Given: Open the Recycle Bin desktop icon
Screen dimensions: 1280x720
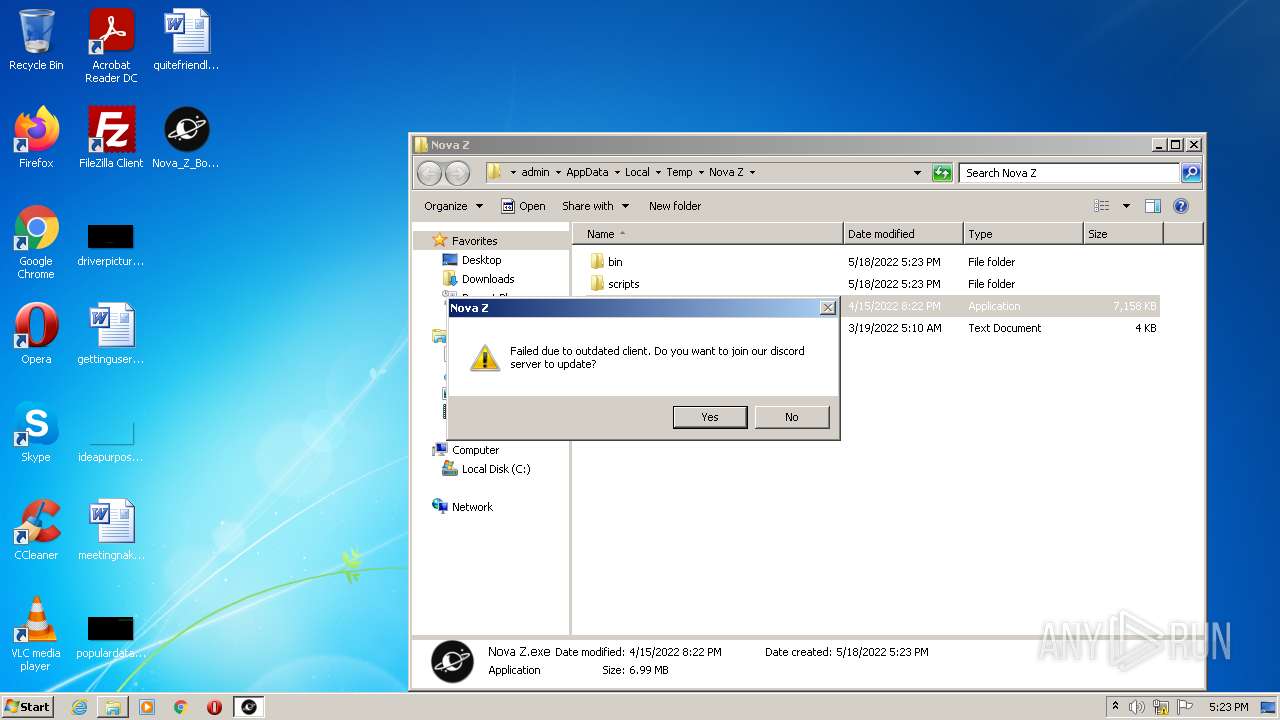Looking at the screenshot, I should (36, 40).
